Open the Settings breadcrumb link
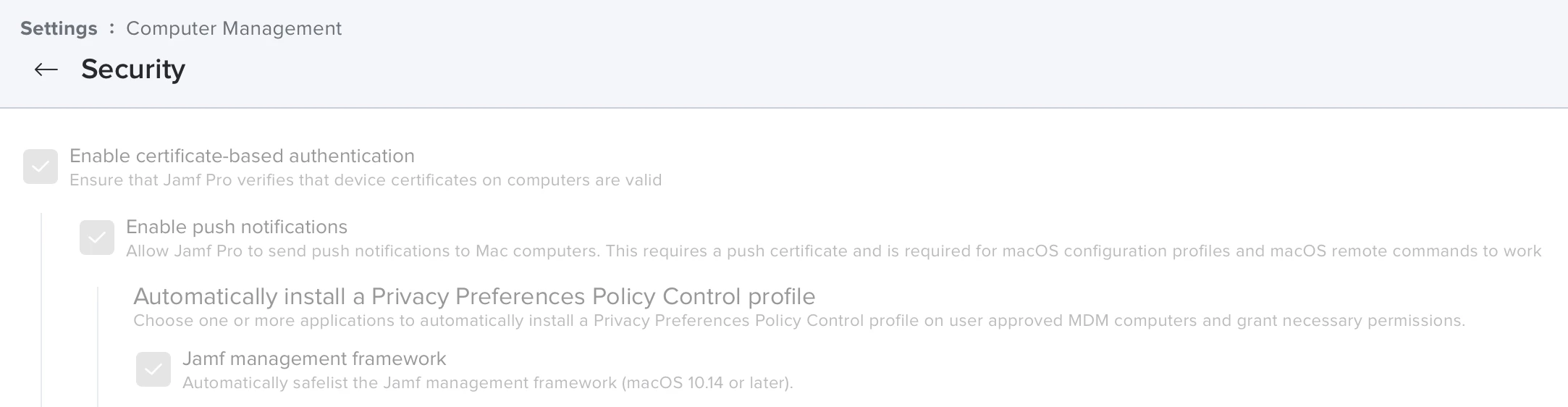 (59, 28)
